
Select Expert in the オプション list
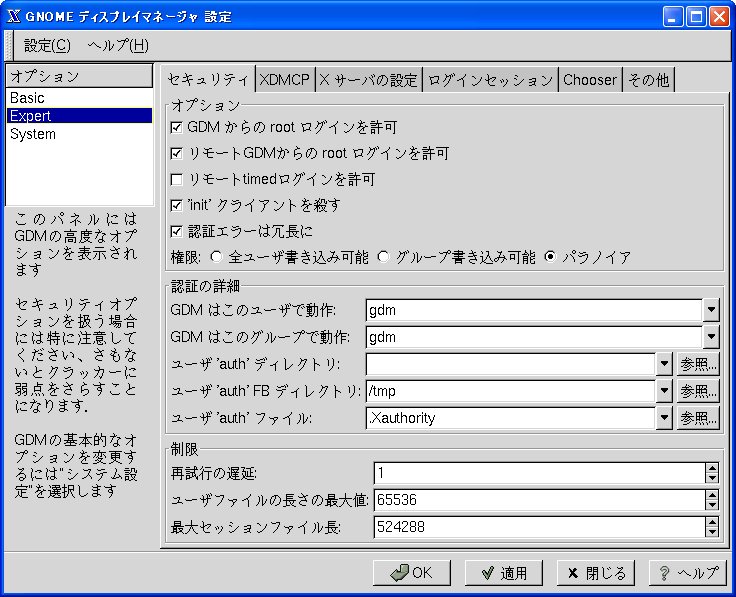click(79, 115)
